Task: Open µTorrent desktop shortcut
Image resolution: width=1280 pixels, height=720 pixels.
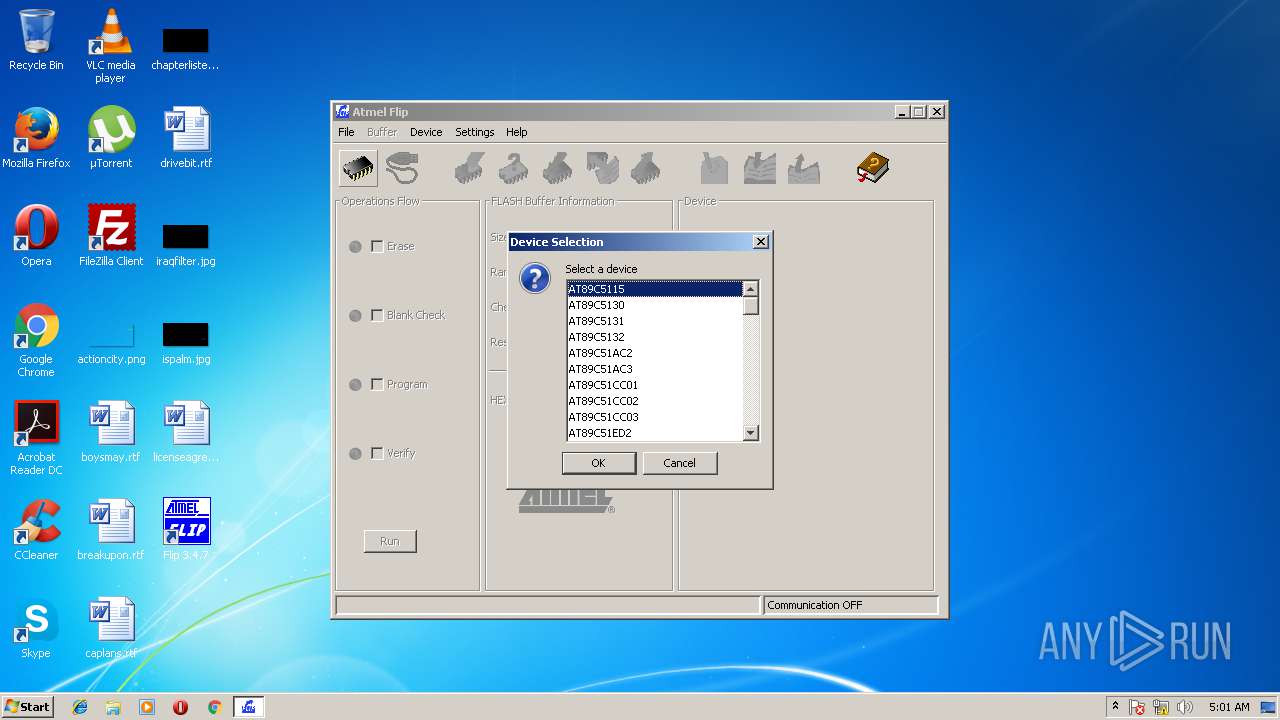Action: click(x=111, y=138)
